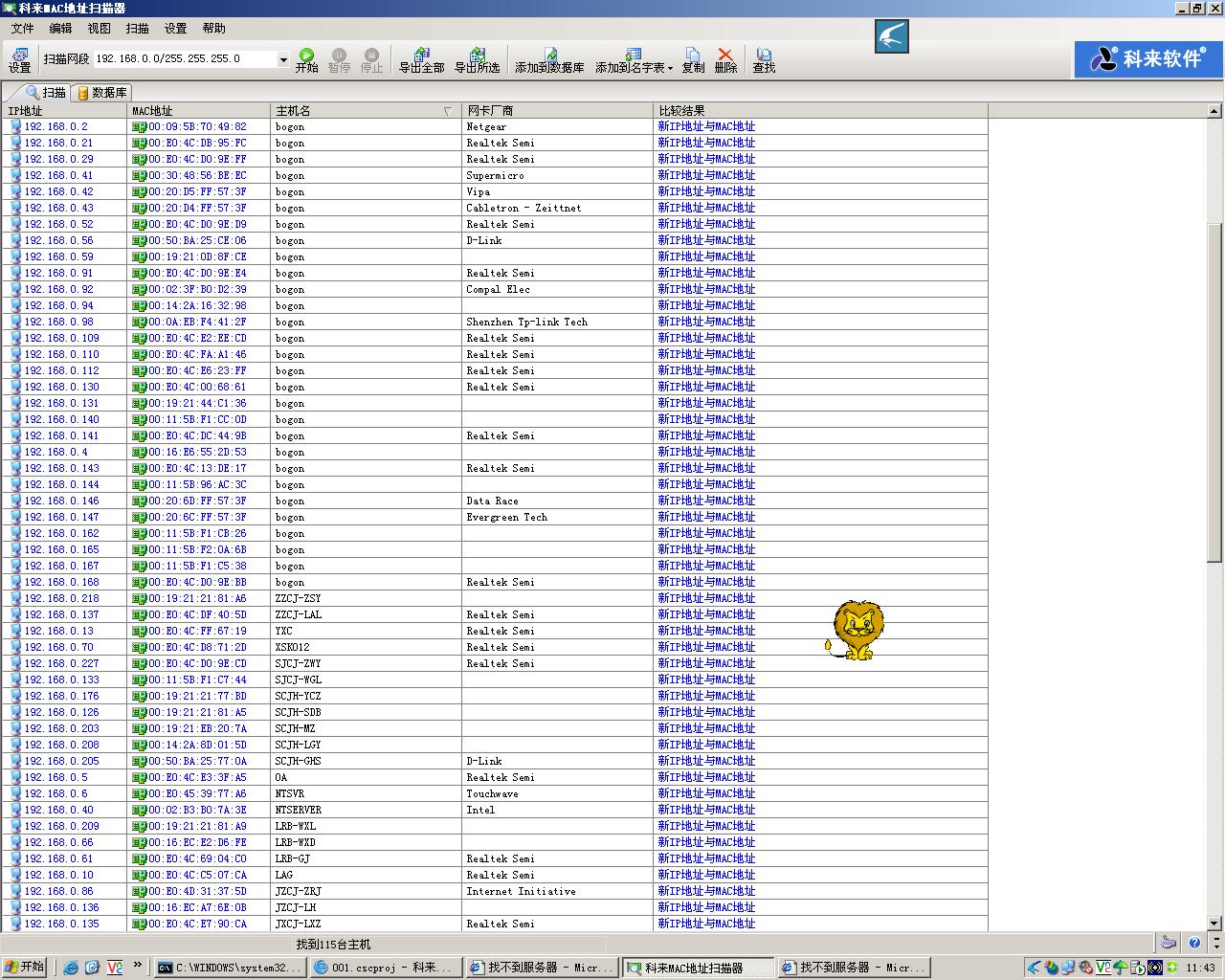Open the 扫描网段 subnet dropdown arrow
Viewport: 1225px width, 980px height.
[282, 59]
